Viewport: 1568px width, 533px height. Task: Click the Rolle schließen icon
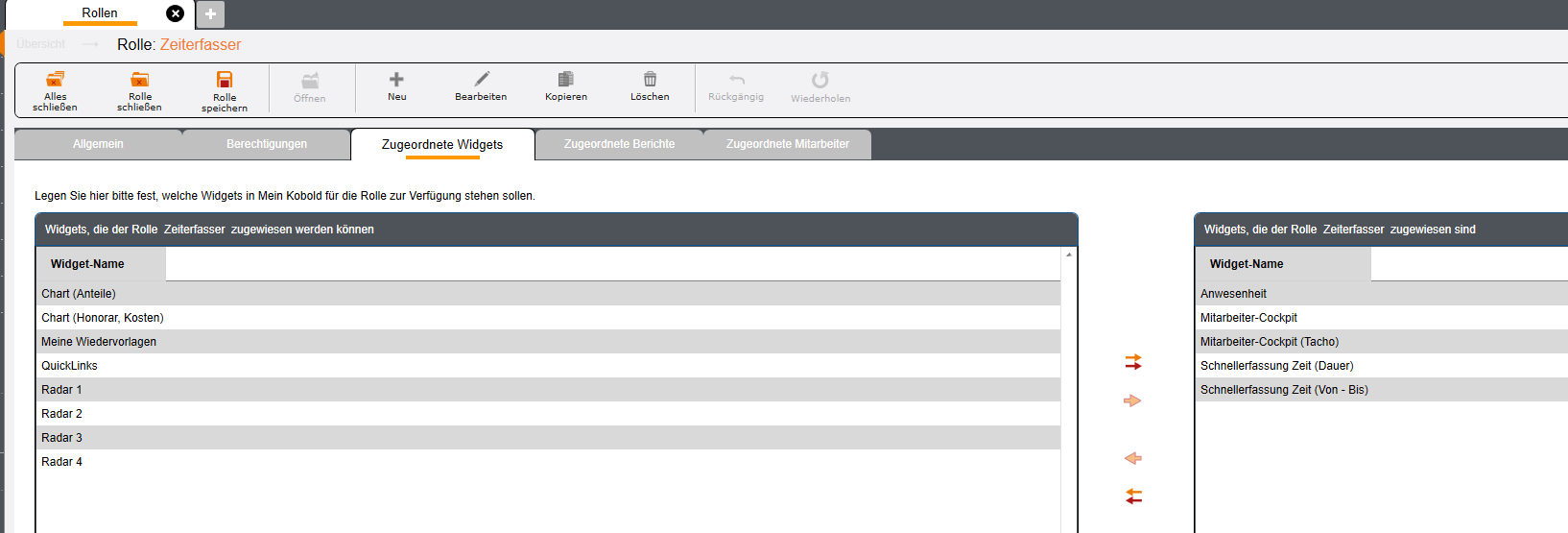140,80
